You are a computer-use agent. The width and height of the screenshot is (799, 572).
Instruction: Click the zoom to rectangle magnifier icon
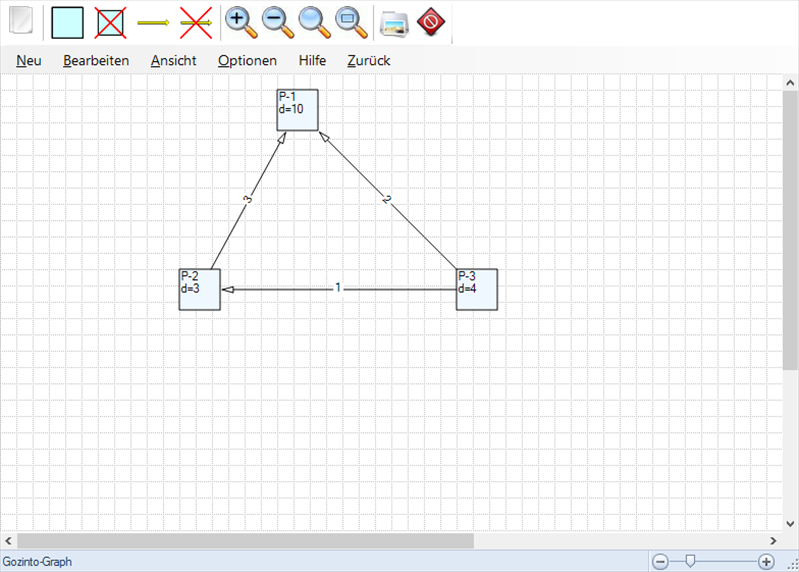click(x=350, y=21)
